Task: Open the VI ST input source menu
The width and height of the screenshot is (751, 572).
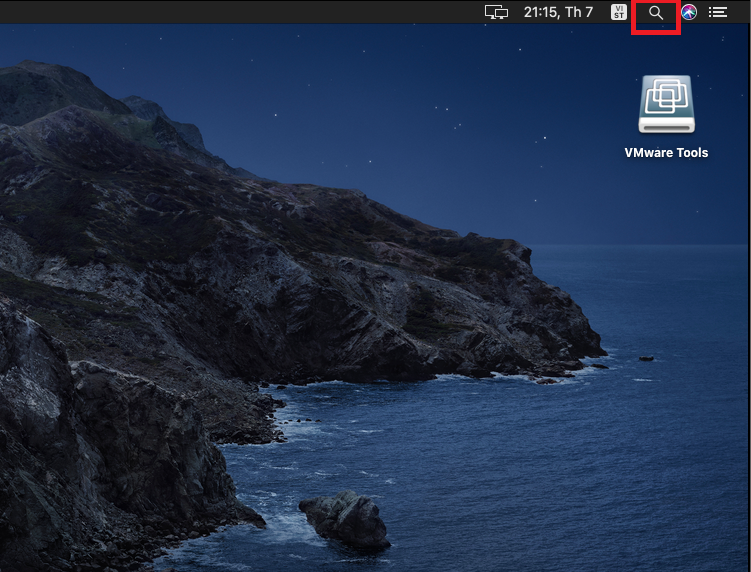Action: pos(619,12)
